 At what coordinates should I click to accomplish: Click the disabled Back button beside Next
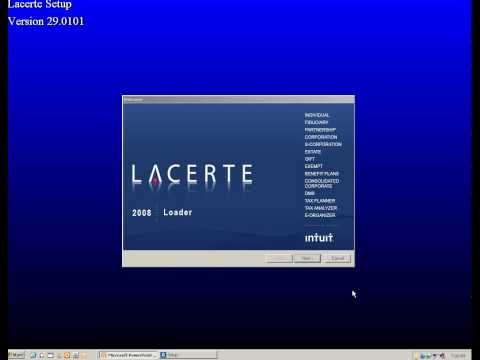click(x=279, y=259)
